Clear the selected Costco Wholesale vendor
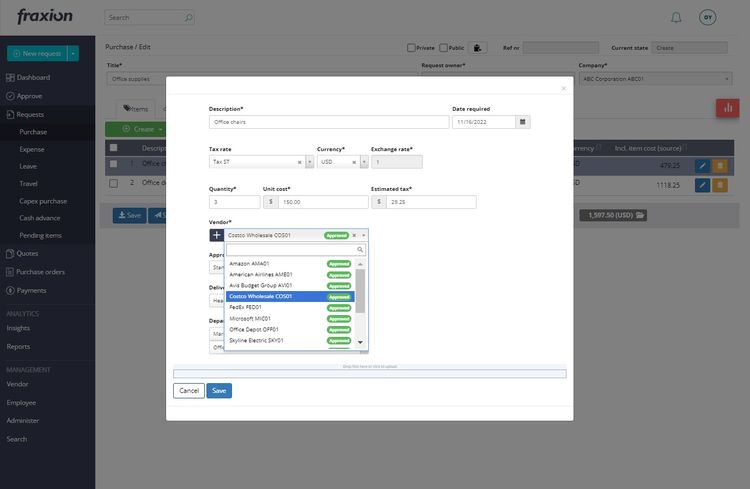Screen dimensions: 750x489 tap(354, 235)
